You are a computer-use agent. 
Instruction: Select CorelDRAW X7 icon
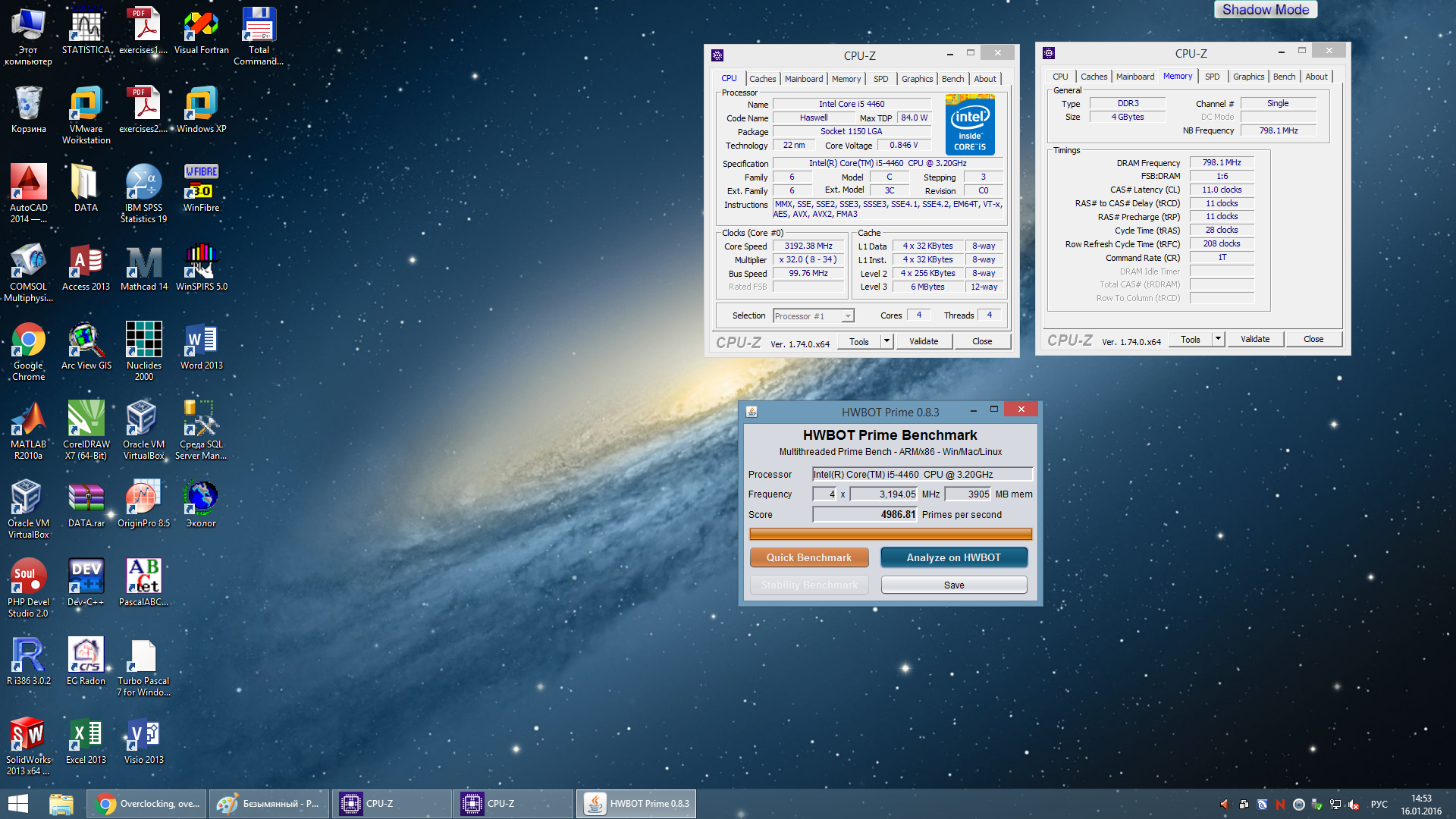[86, 430]
